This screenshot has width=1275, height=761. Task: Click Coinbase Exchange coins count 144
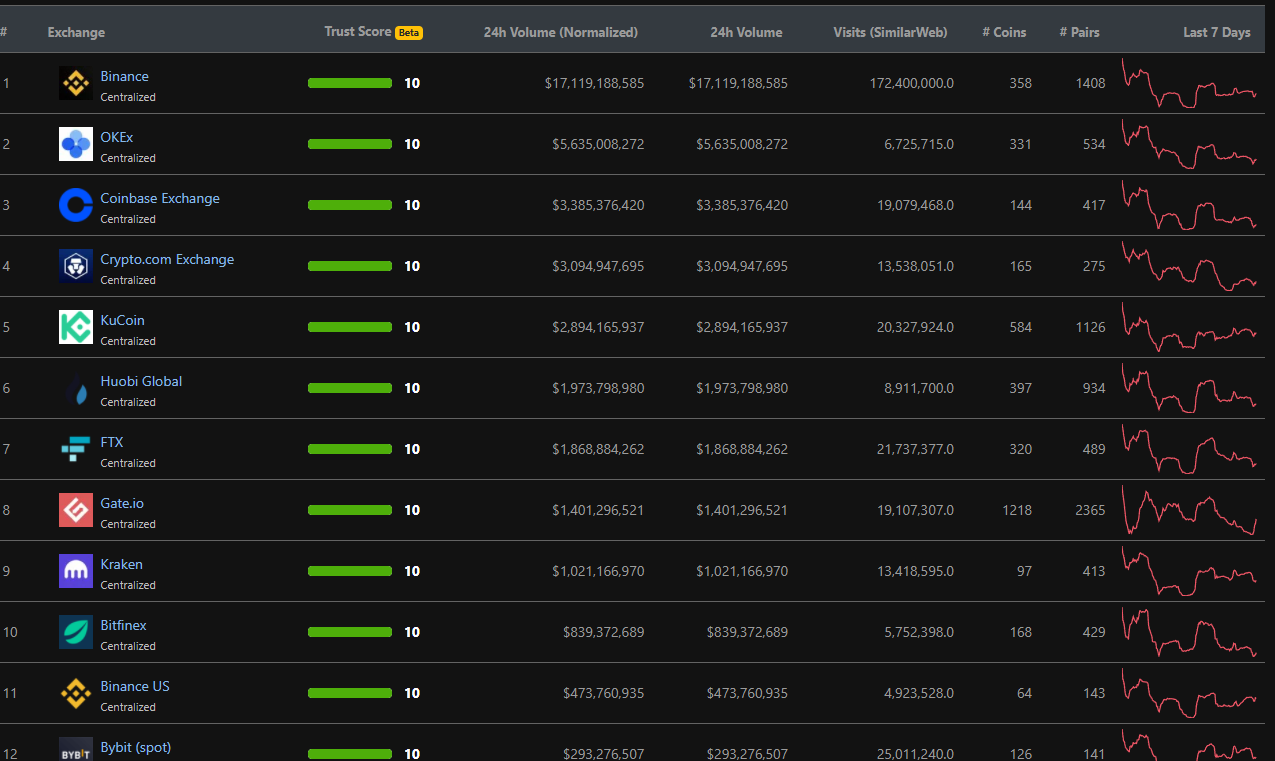coord(1020,205)
